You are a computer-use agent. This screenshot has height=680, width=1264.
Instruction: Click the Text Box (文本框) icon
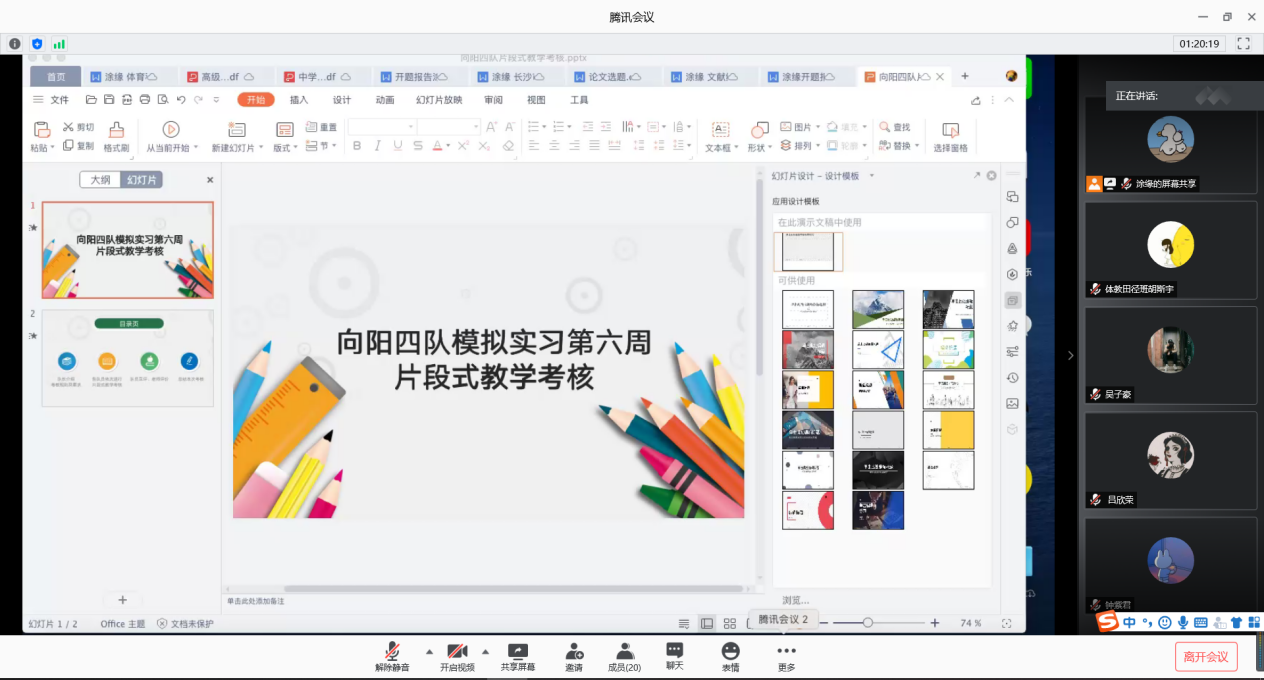tap(719, 130)
